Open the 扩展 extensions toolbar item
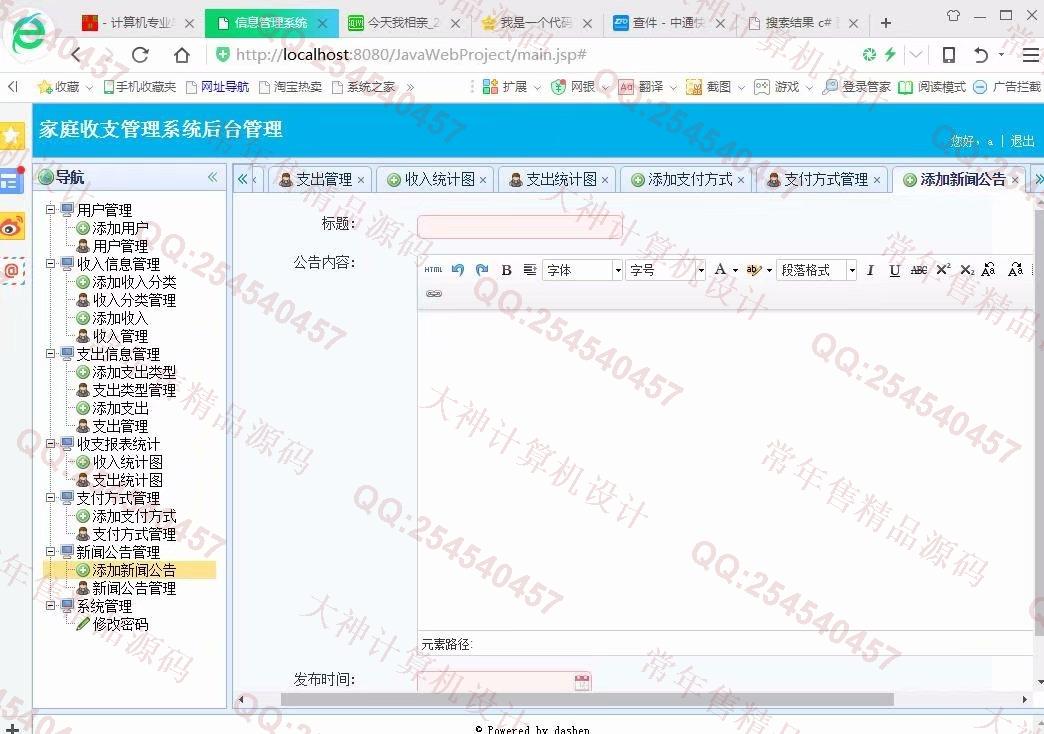 pyautogui.click(x=505, y=87)
